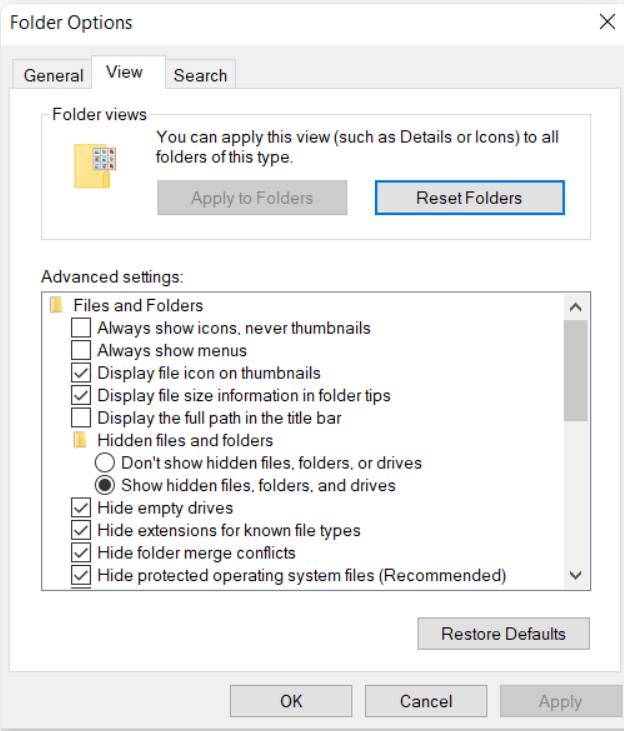Click the Advanced settings: label

(x=112, y=277)
